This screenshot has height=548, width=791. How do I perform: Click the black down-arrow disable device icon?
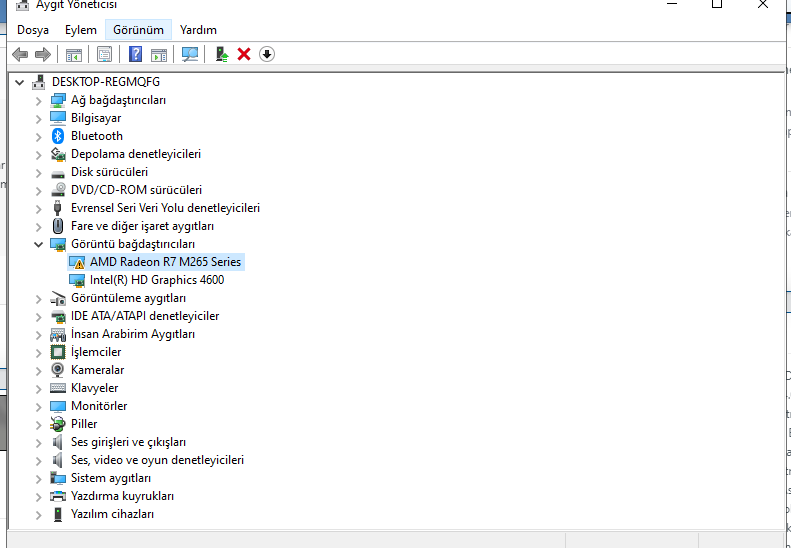click(267, 54)
